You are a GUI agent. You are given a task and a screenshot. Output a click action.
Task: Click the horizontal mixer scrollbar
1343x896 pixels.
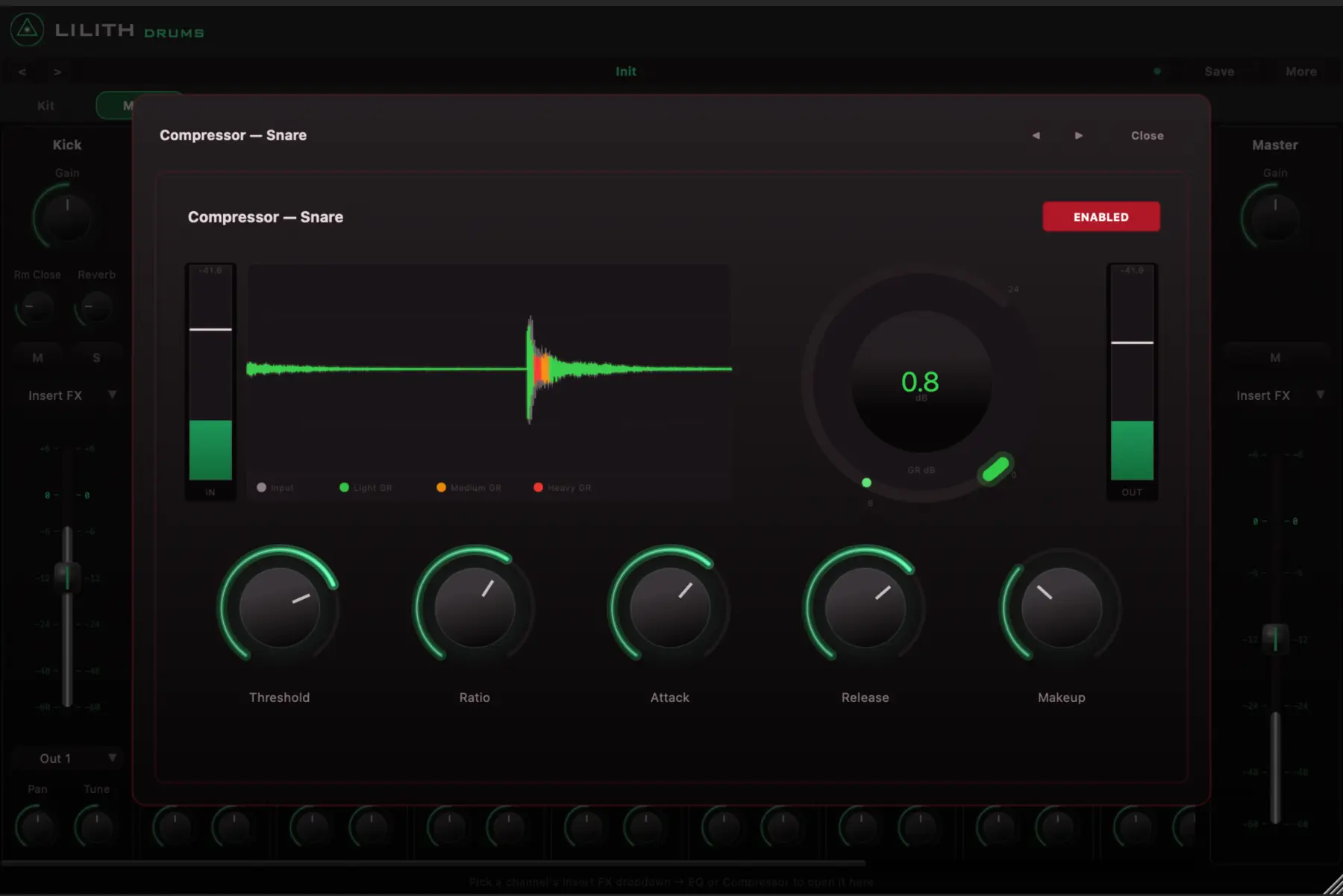tap(433, 863)
